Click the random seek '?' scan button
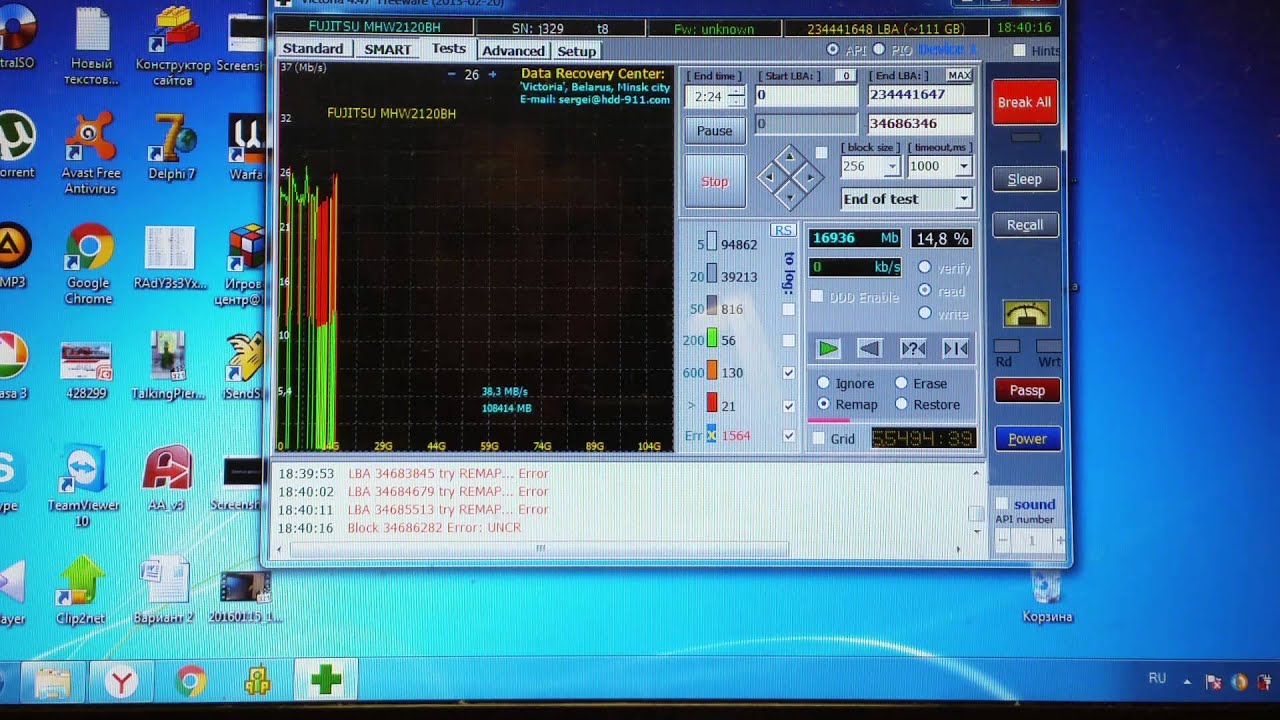The image size is (1280, 720). [x=913, y=348]
